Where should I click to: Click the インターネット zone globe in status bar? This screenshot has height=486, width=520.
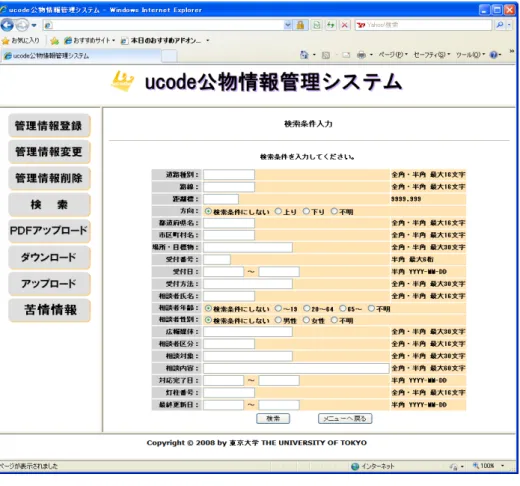coord(355,466)
